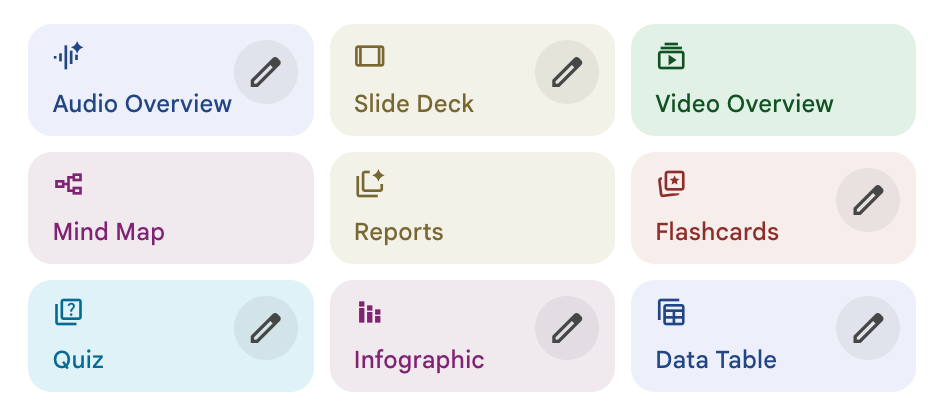Click the Reports sparkle document icon
Viewport: 936px width, 414px height.
pyautogui.click(x=369, y=184)
